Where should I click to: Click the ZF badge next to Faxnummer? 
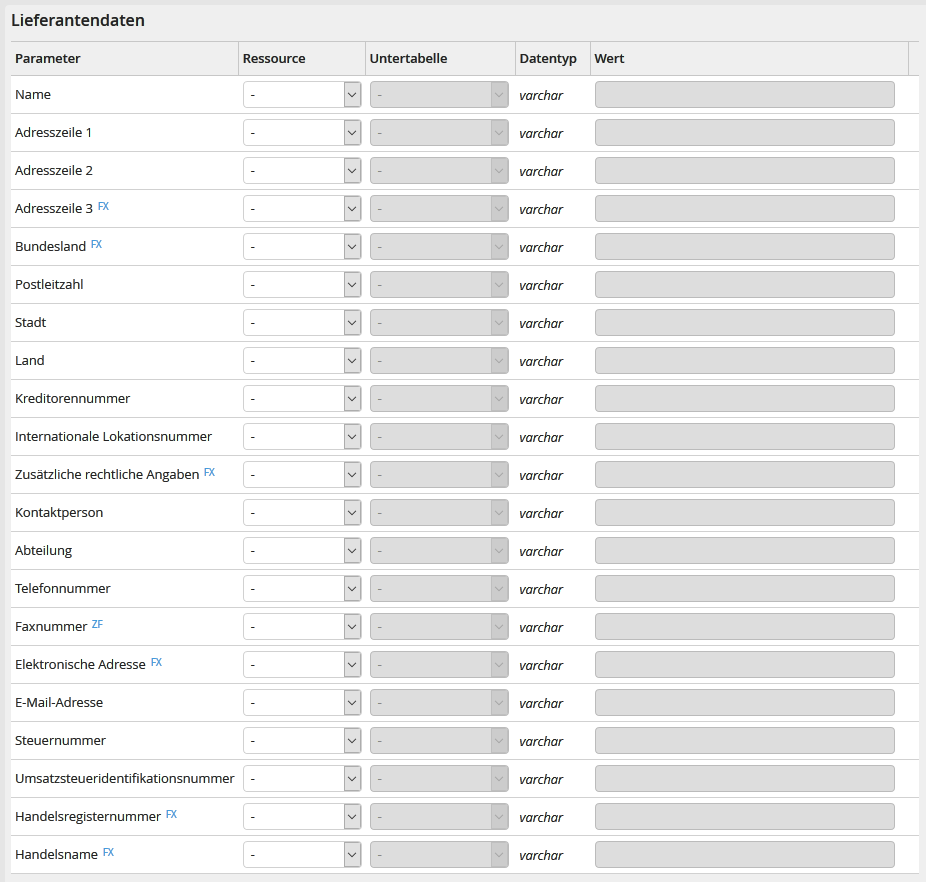coord(97,625)
